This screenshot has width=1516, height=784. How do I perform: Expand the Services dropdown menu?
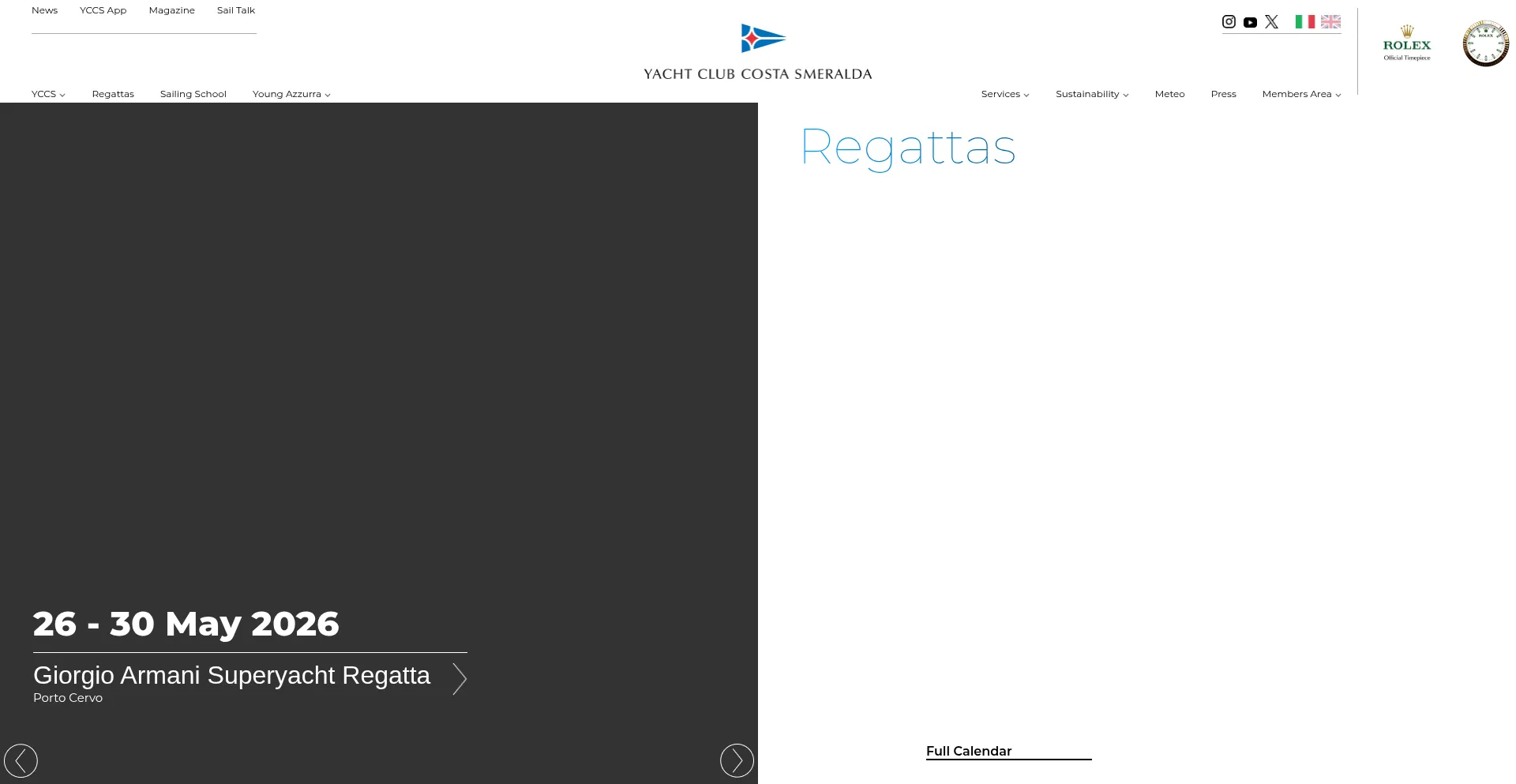[1005, 94]
